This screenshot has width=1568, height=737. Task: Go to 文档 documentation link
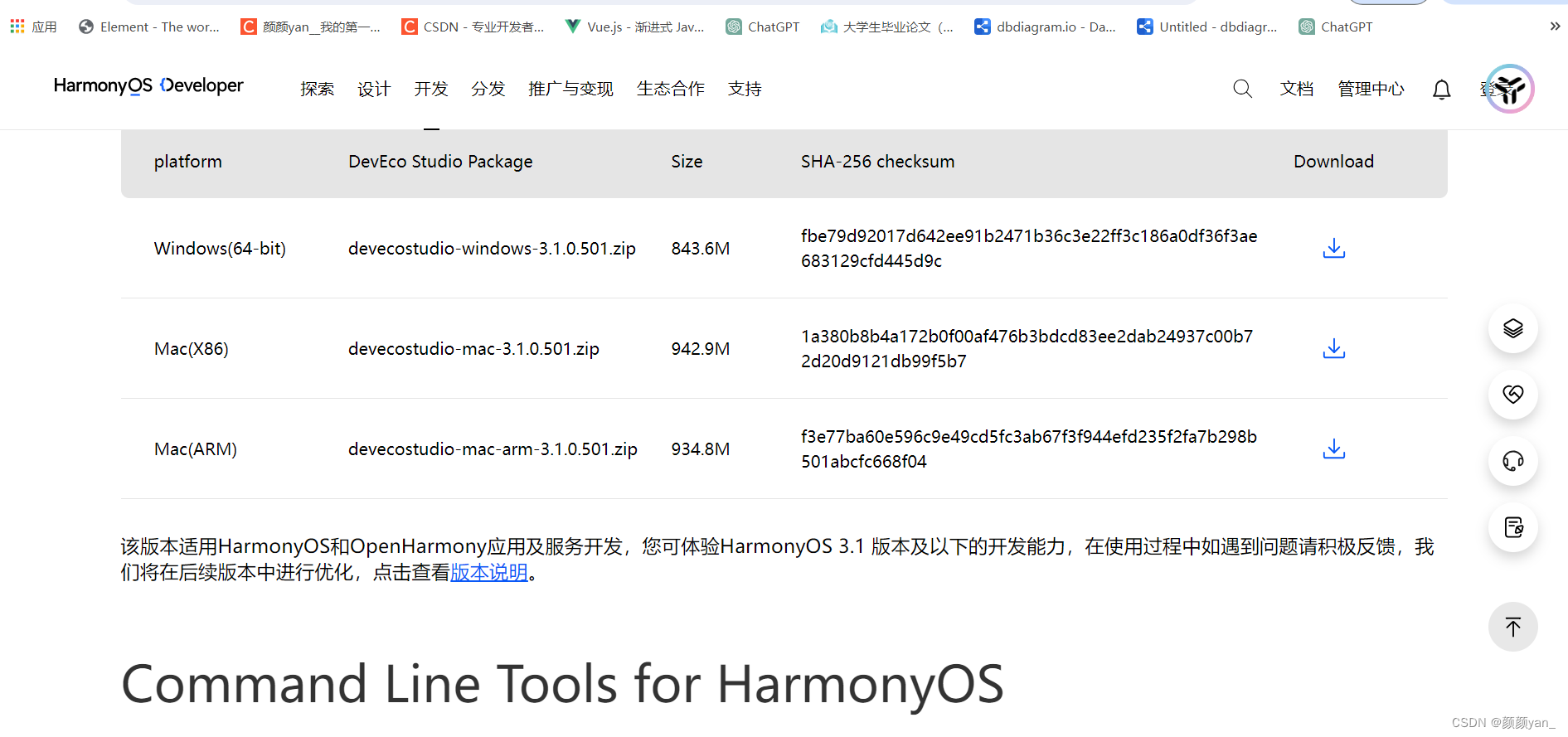(x=1297, y=89)
